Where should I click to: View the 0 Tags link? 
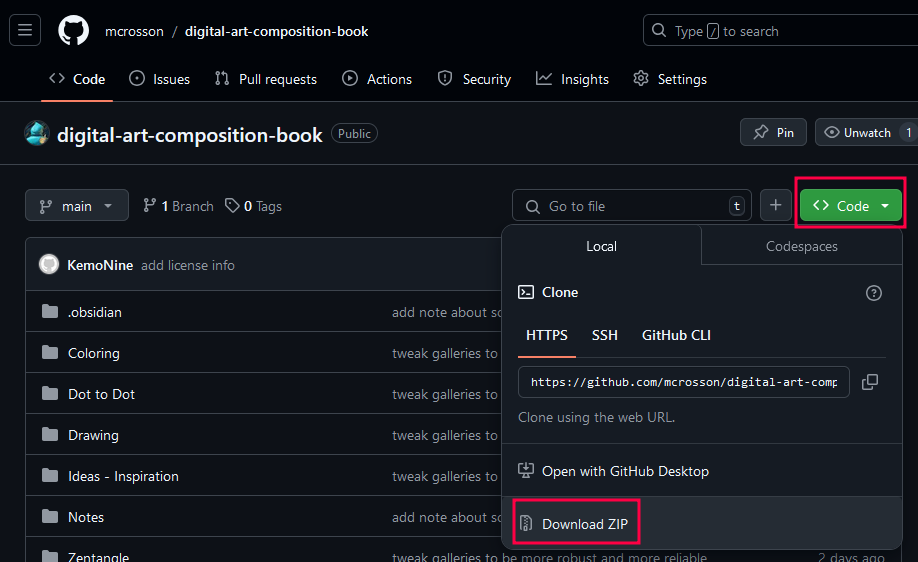coord(254,206)
